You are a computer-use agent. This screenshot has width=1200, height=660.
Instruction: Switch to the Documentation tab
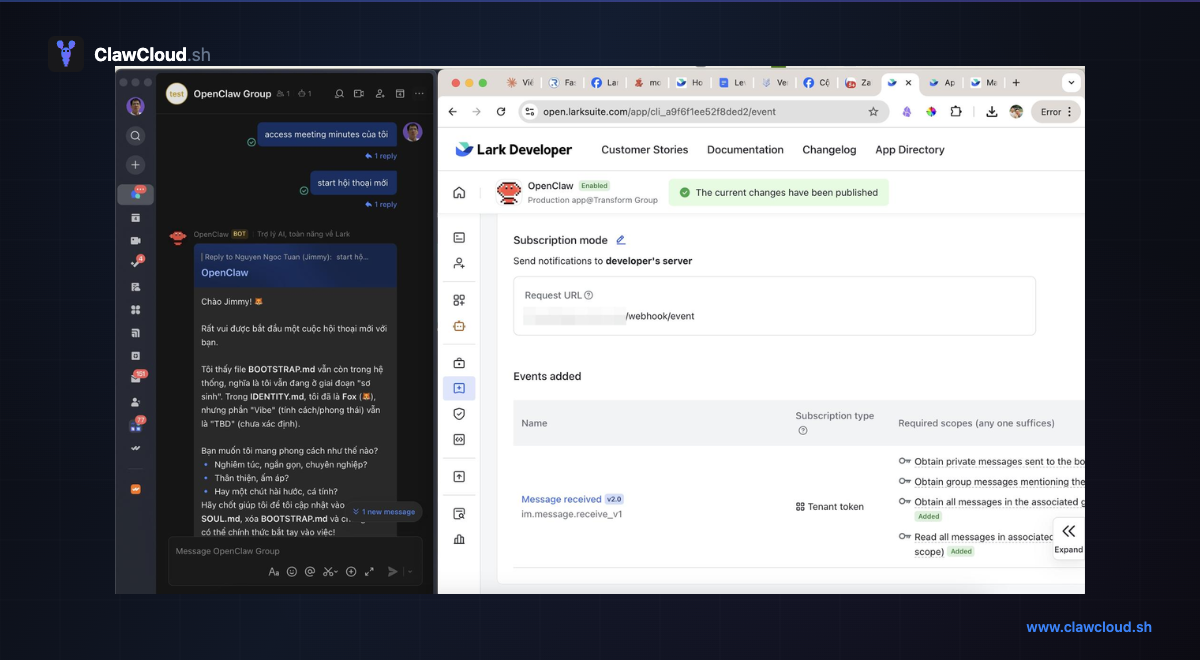point(745,149)
